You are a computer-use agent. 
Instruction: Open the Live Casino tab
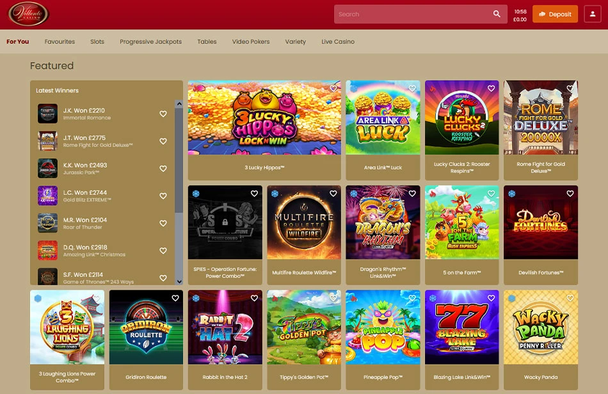tap(338, 41)
